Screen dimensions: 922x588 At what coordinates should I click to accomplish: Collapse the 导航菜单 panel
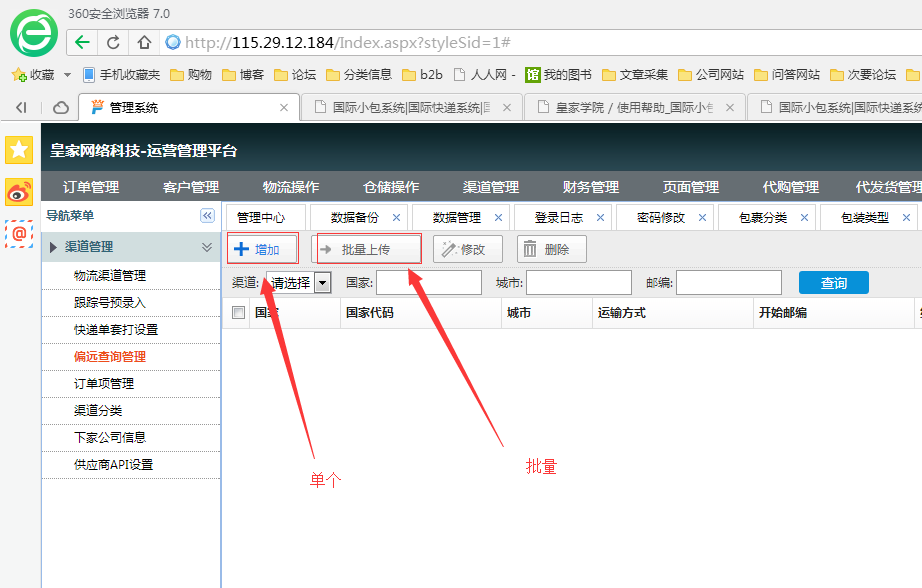point(207,216)
